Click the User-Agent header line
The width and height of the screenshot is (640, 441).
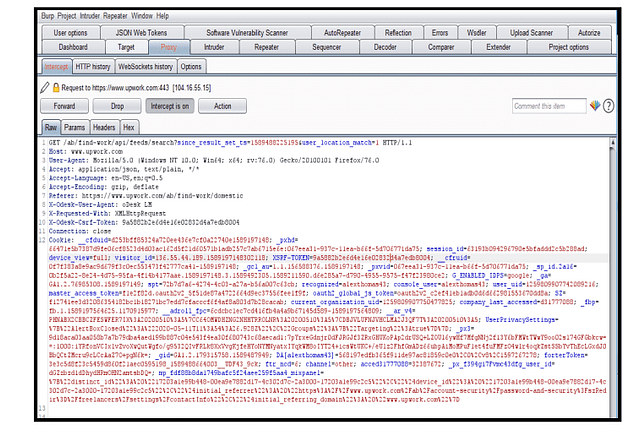tap(214, 160)
